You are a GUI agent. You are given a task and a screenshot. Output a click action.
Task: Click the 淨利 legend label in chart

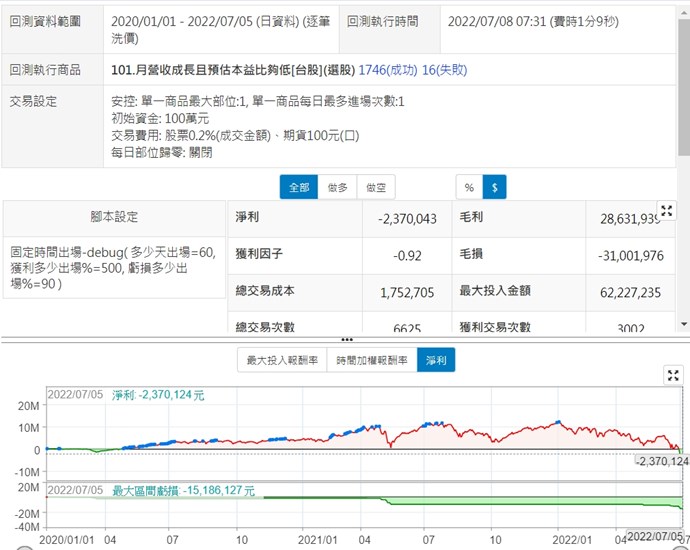(158, 395)
